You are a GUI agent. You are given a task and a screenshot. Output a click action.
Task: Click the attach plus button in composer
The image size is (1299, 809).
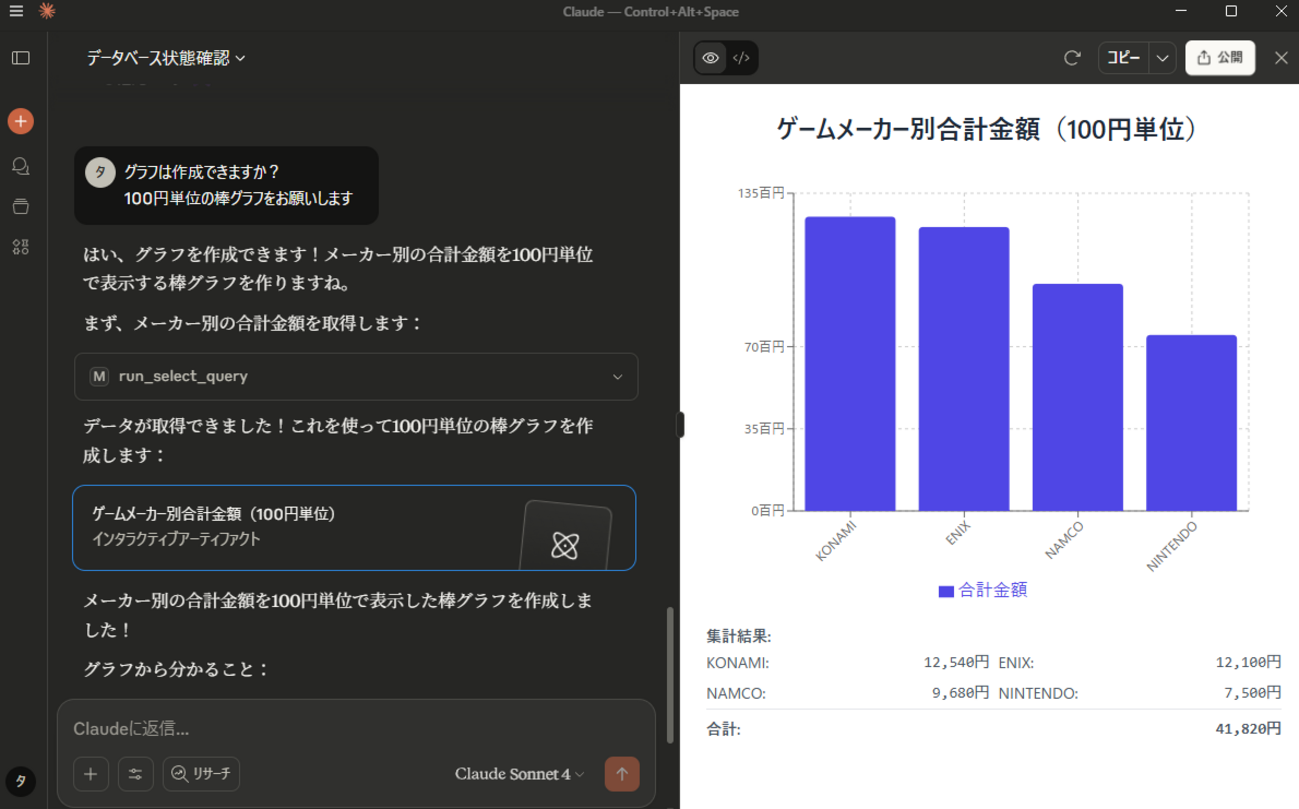[91, 774]
